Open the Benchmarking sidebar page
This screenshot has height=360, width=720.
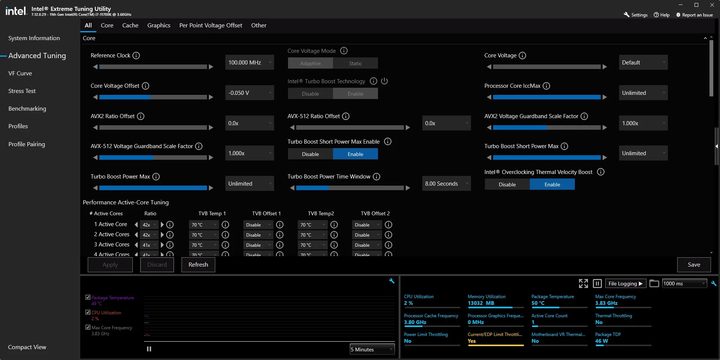point(27,109)
